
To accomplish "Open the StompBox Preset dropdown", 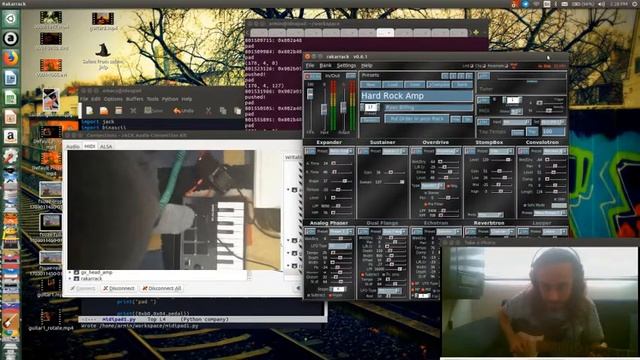I will click(x=501, y=151).
